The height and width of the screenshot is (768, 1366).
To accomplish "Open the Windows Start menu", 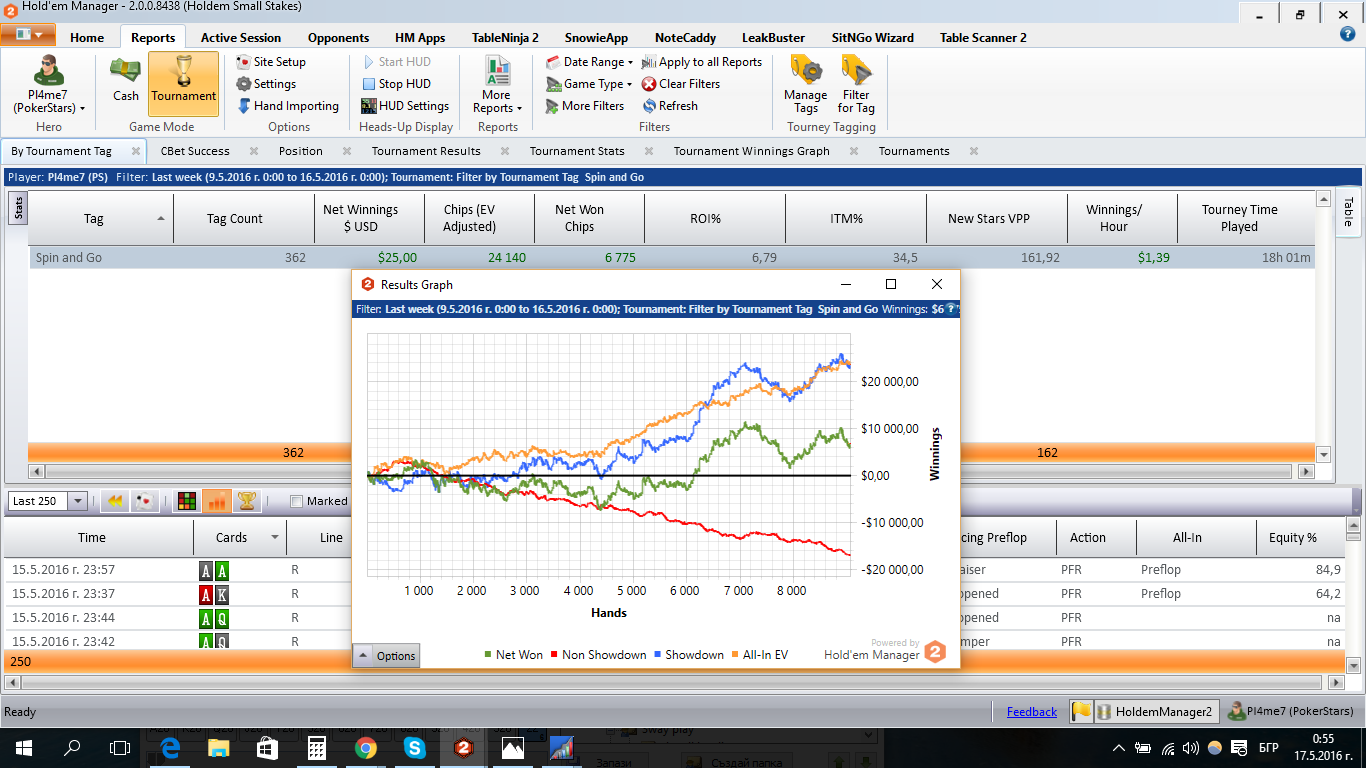I will tap(23, 747).
